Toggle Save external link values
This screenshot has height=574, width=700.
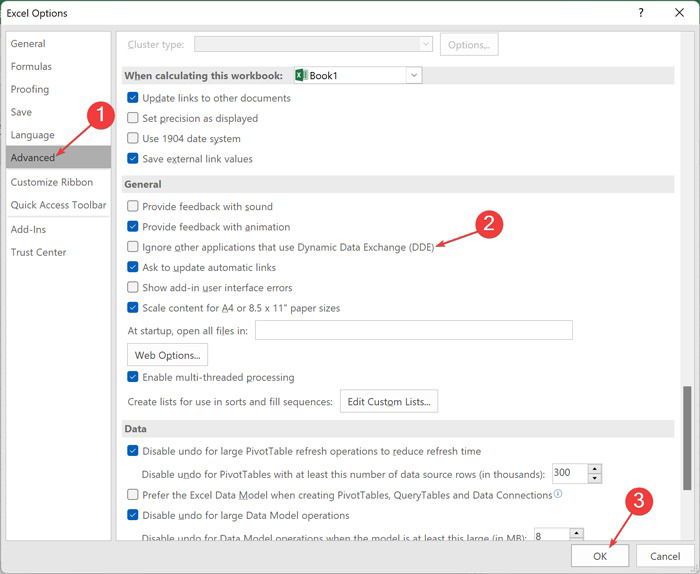point(133,158)
